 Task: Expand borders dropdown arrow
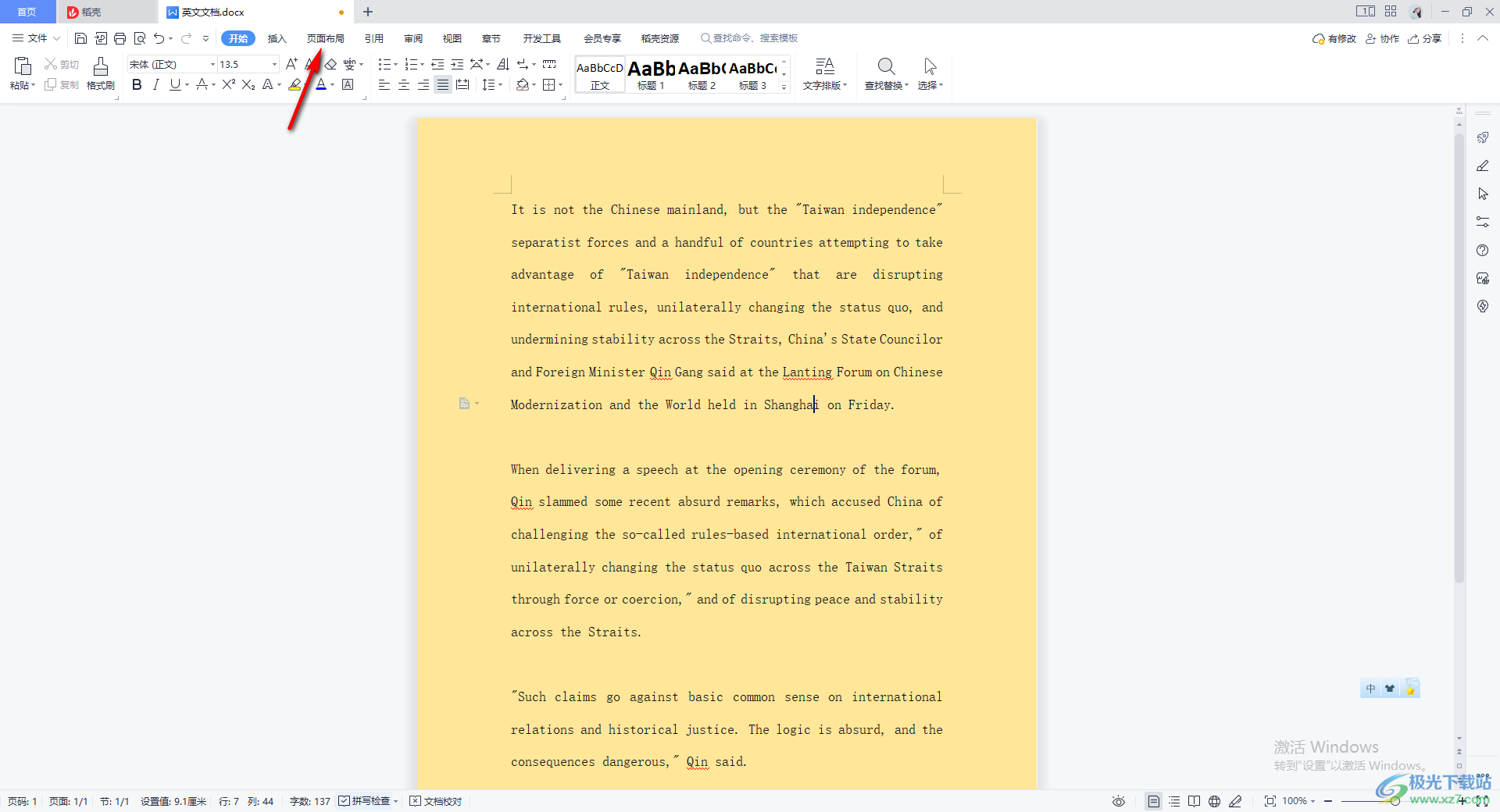click(x=561, y=84)
